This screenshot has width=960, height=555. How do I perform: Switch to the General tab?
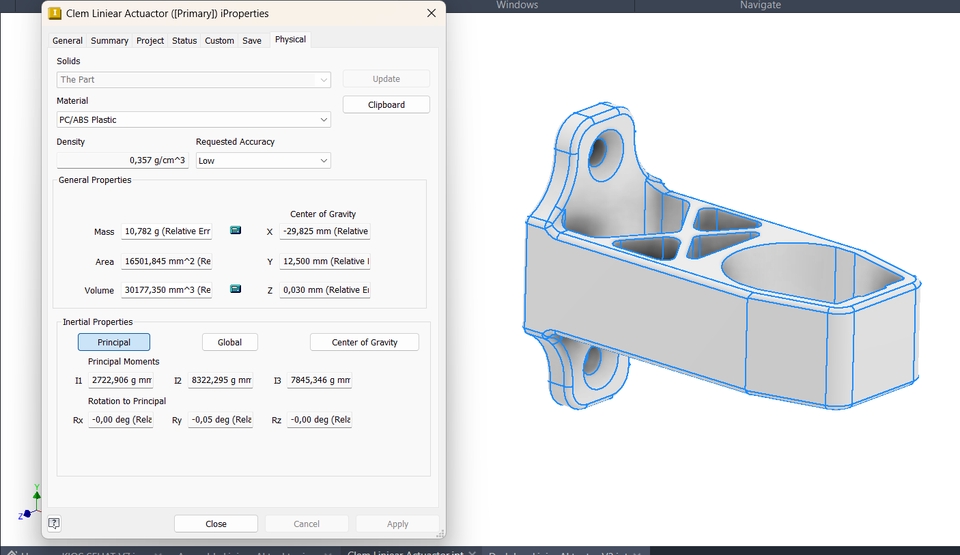[67, 40]
